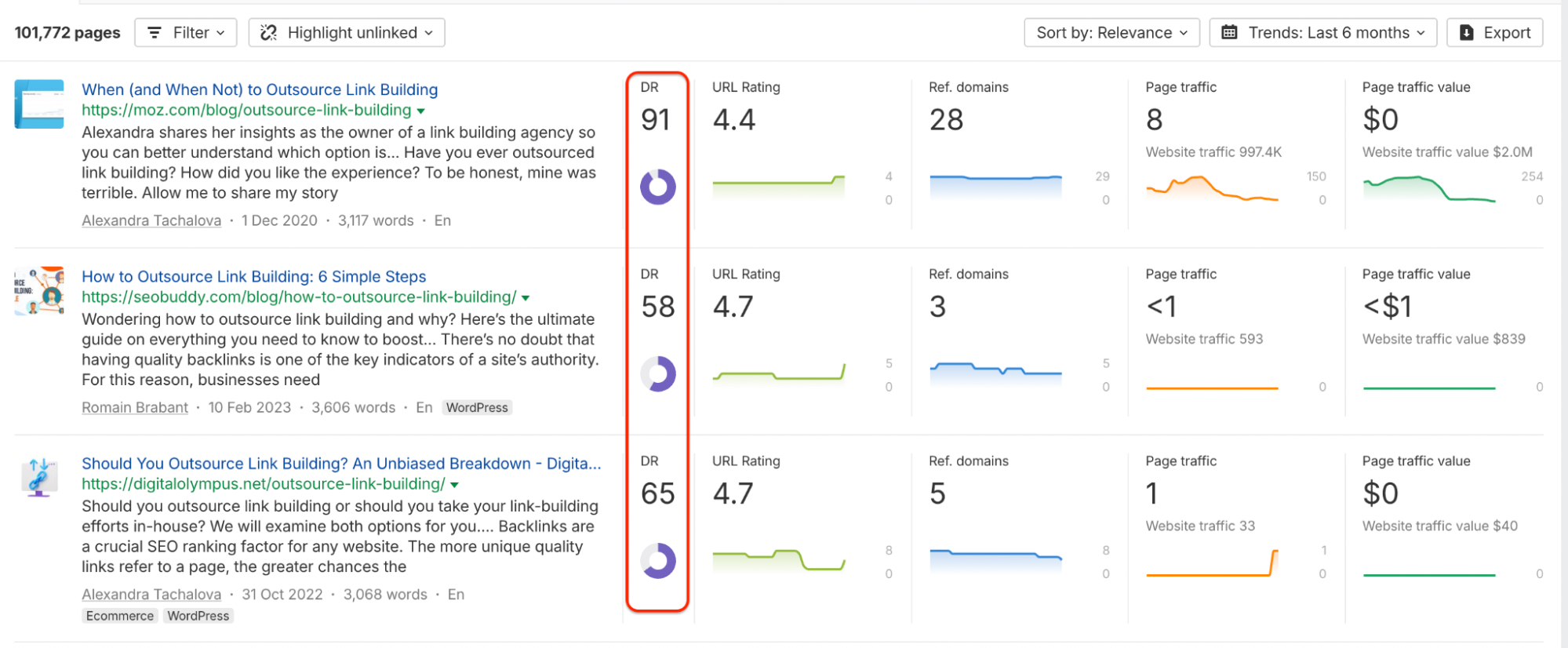Click author link Romain Brabant
The width and height of the screenshot is (1568, 648).
pos(135,407)
